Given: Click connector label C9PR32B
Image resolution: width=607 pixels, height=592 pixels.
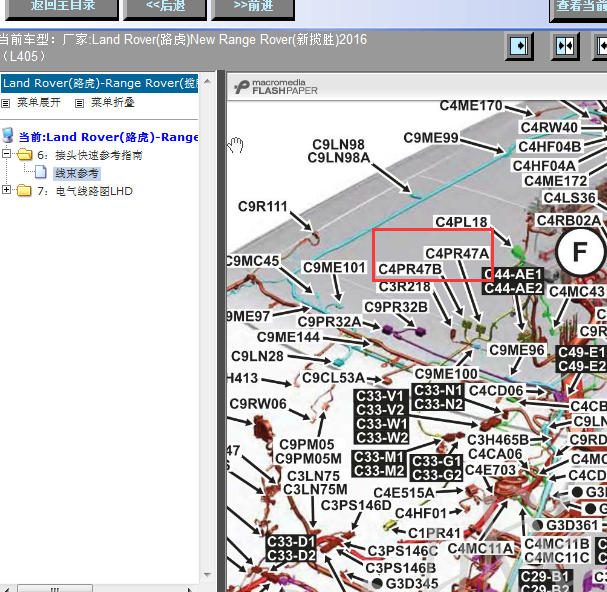Looking at the screenshot, I should [396, 307].
